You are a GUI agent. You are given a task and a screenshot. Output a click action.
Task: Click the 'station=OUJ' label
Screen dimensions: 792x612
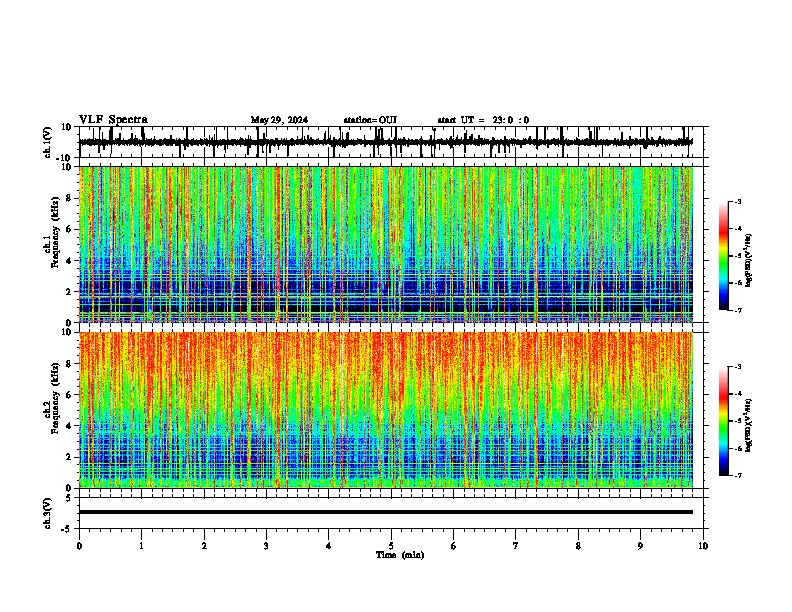pyautogui.click(x=370, y=120)
